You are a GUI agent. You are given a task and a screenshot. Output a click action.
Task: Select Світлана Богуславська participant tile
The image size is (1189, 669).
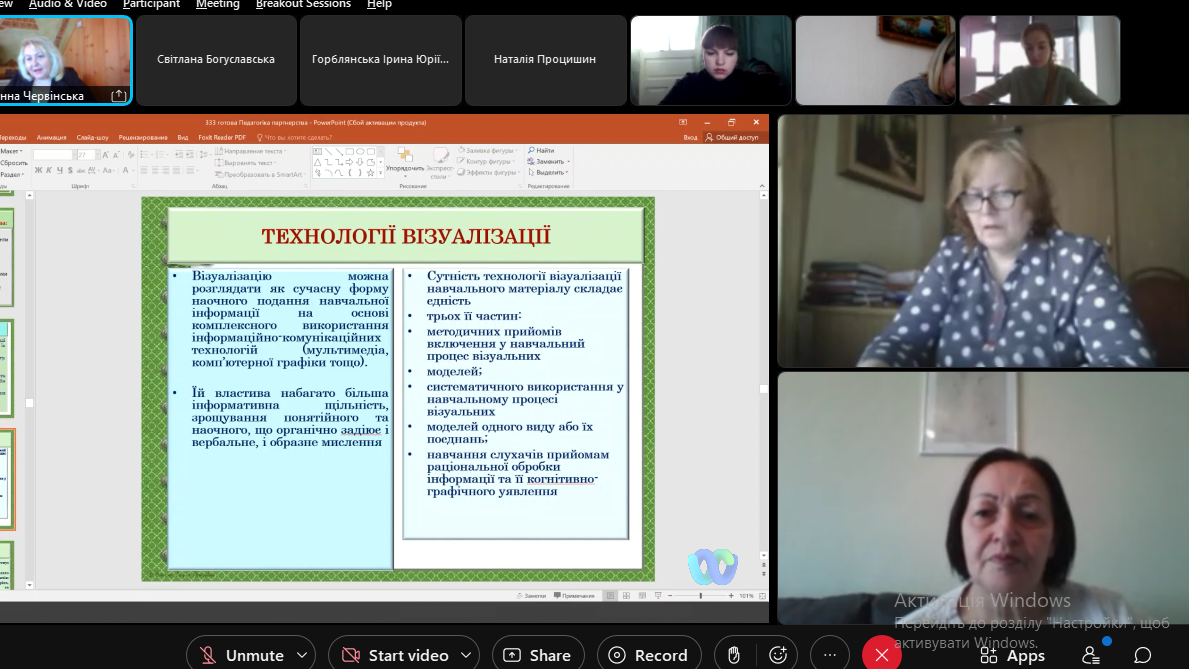[x=216, y=60]
